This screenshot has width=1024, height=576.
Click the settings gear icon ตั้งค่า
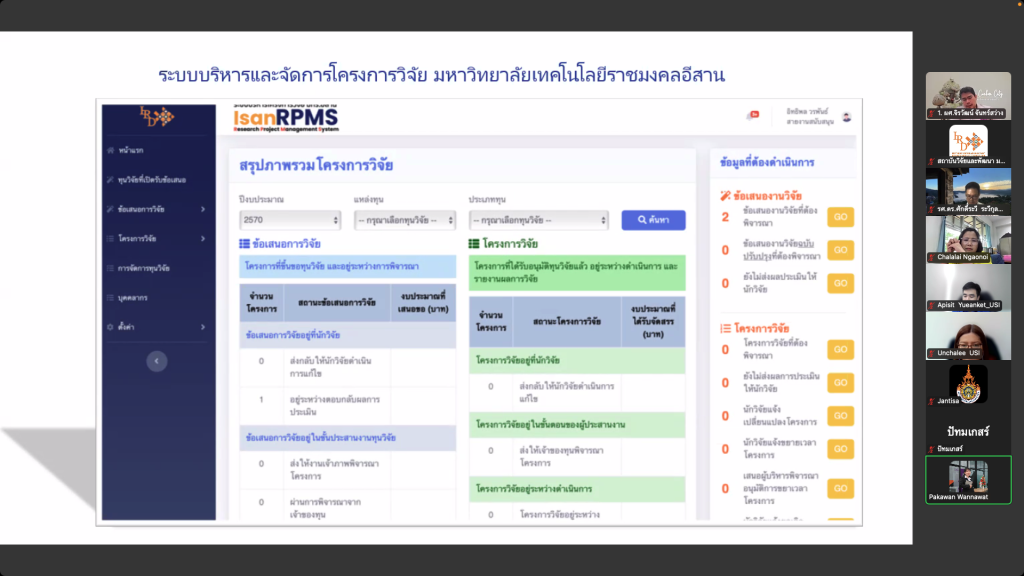pos(109,327)
